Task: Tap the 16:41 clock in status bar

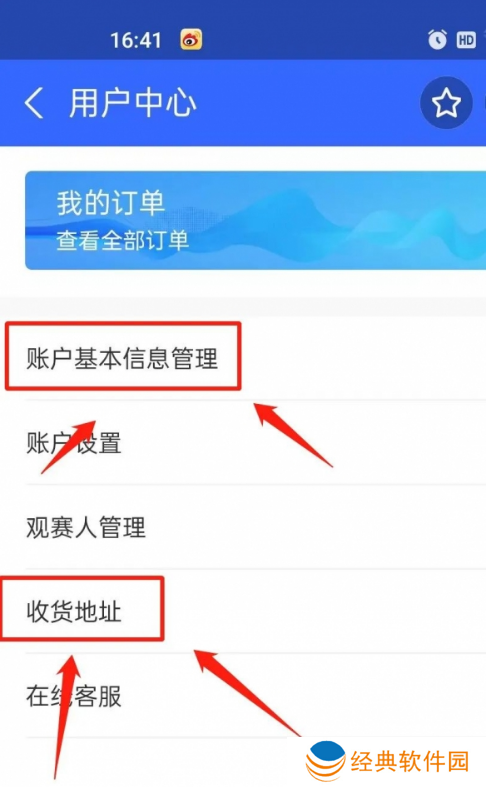Action: (x=136, y=40)
